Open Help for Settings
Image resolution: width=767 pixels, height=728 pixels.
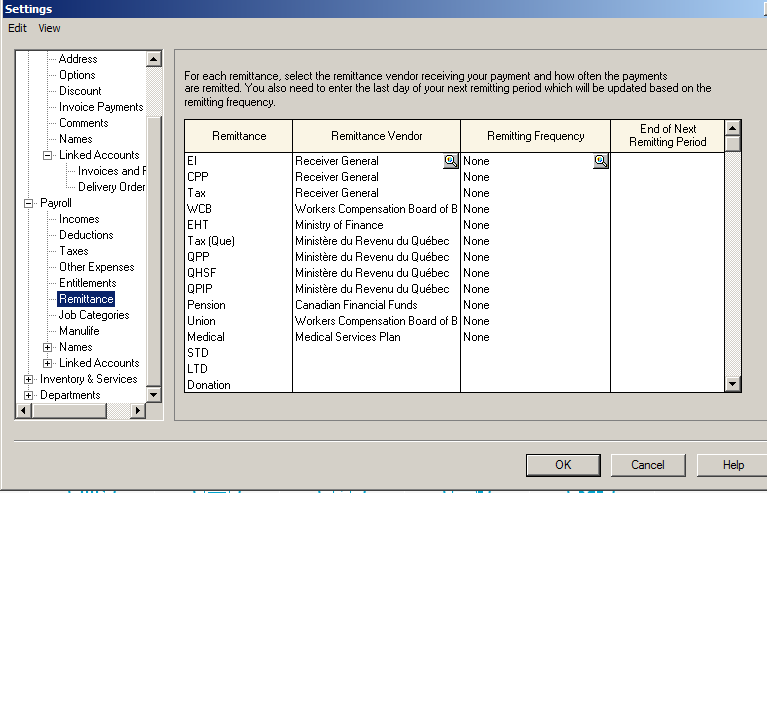click(732, 465)
